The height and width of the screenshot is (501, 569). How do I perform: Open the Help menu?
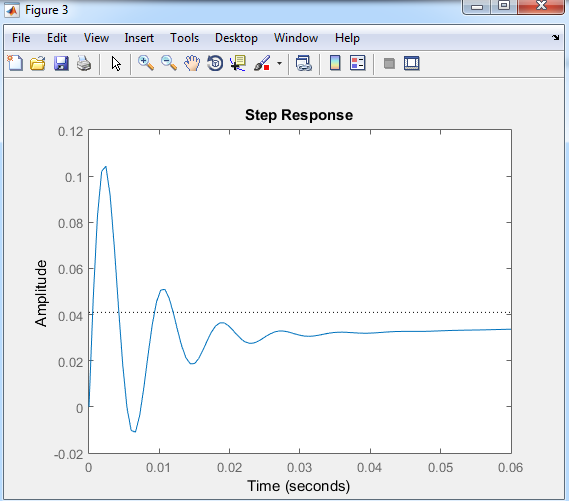click(x=347, y=38)
